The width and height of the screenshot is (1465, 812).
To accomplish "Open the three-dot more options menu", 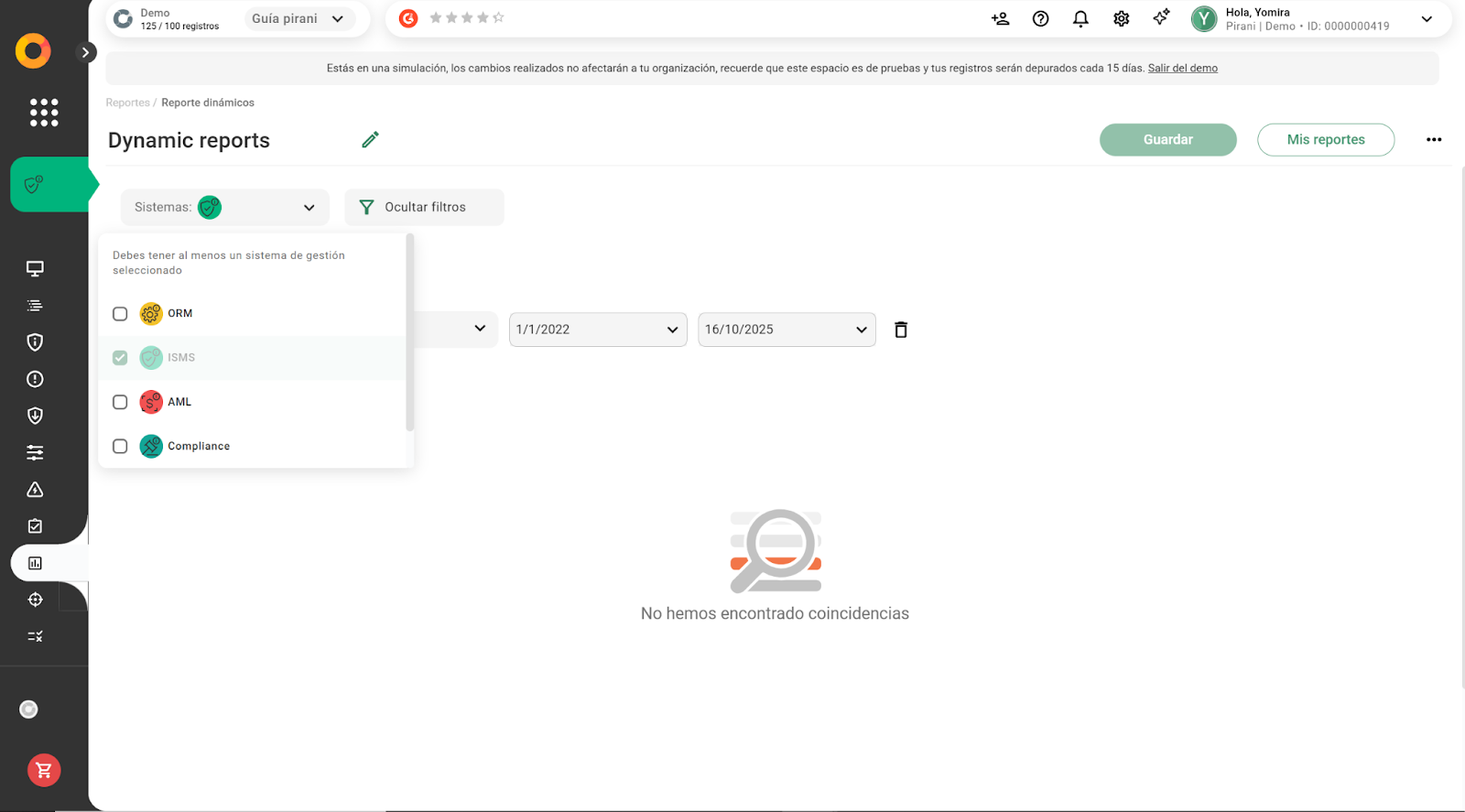I will click(x=1433, y=140).
